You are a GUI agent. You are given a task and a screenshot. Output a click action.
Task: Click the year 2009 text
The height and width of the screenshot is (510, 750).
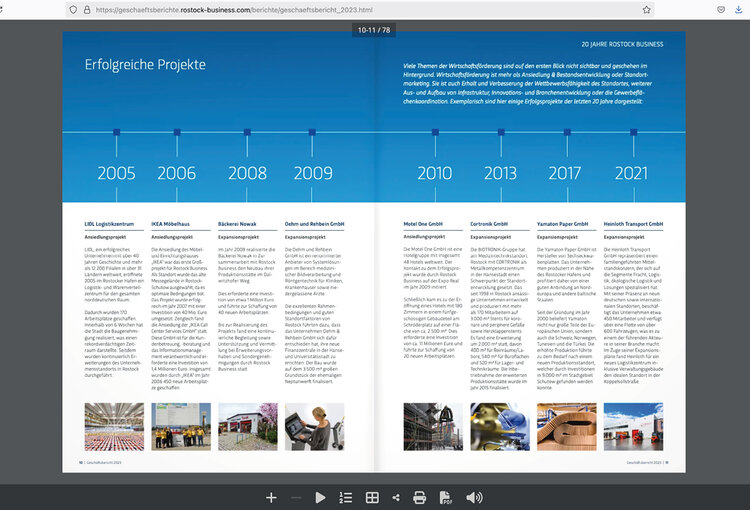(x=313, y=173)
